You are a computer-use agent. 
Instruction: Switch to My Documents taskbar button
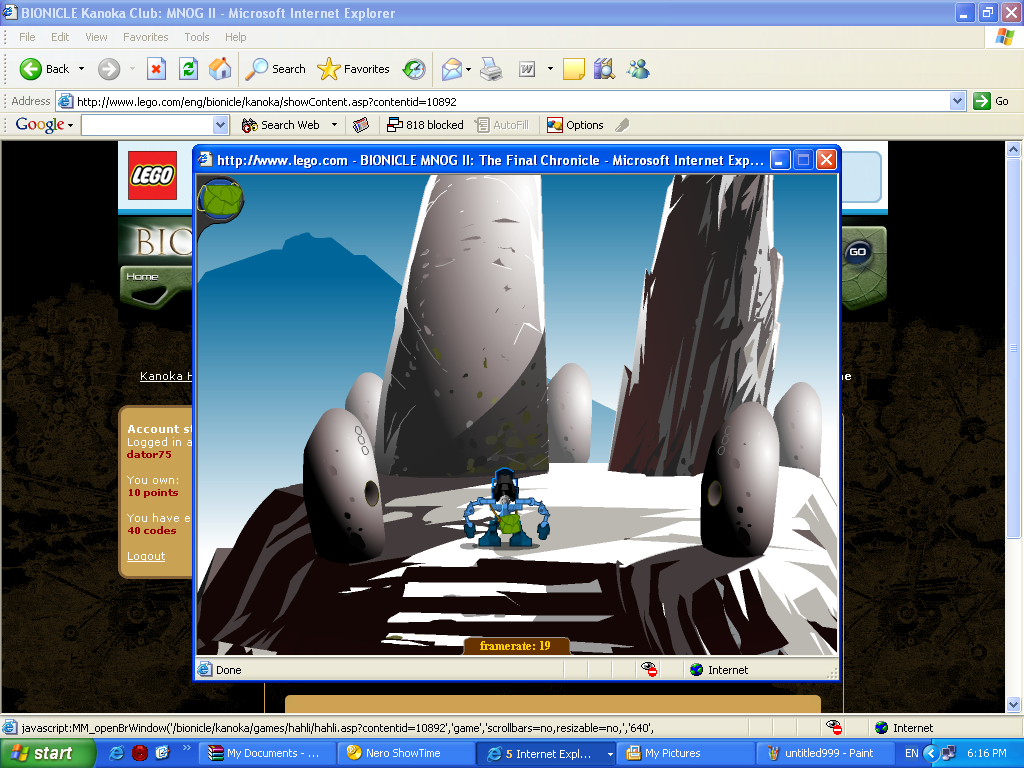coord(268,753)
